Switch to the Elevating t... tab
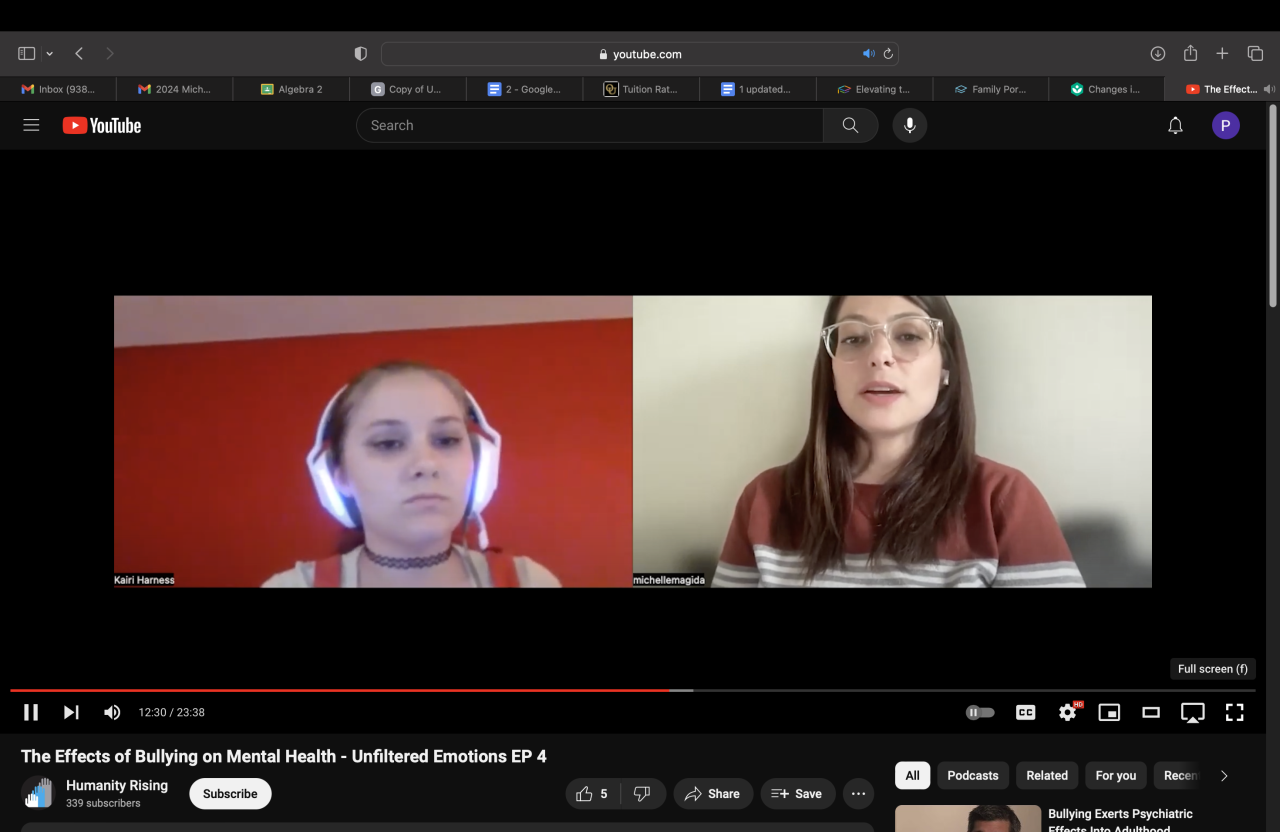 (x=875, y=89)
